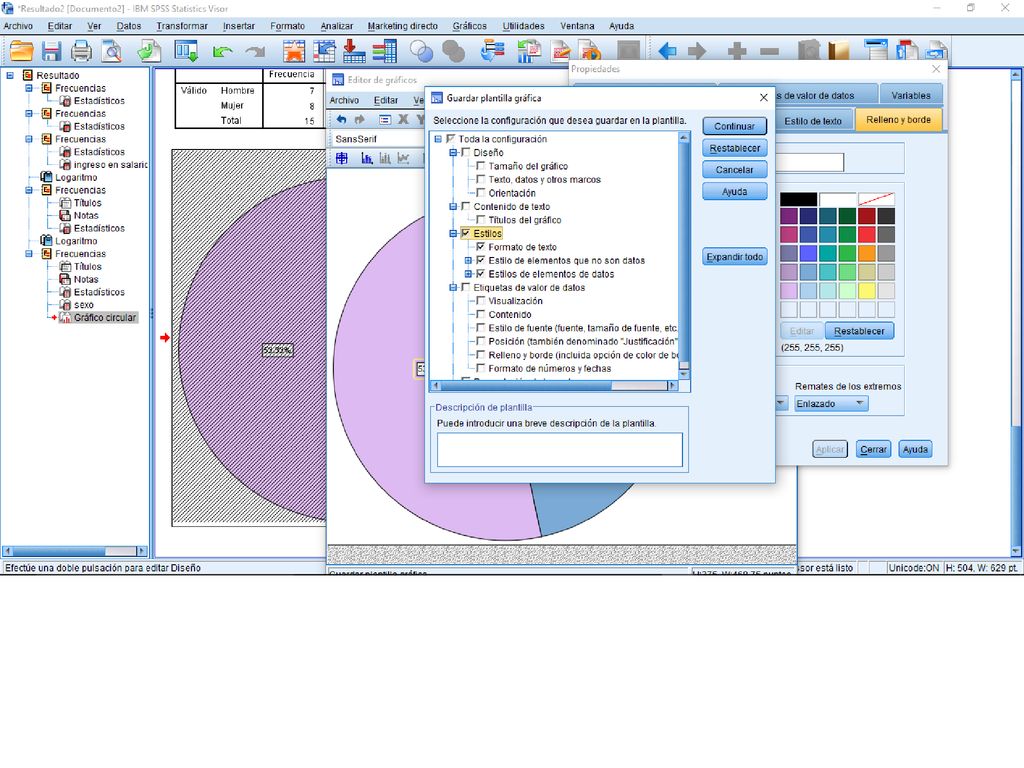Image resolution: width=1024 pixels, height=768 pixels.
Task: Click Restablecer under the color palette
Action: click(859, 331)
